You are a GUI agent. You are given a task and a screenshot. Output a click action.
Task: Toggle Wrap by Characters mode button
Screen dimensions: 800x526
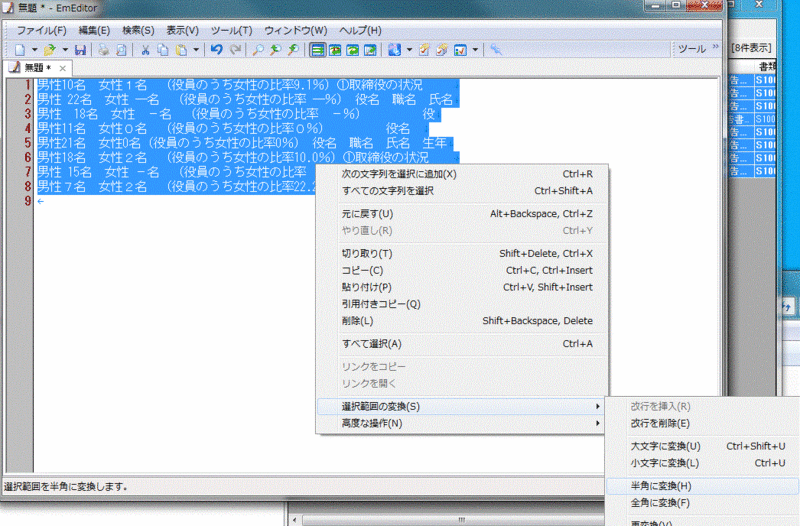click(x=335, y=50)
